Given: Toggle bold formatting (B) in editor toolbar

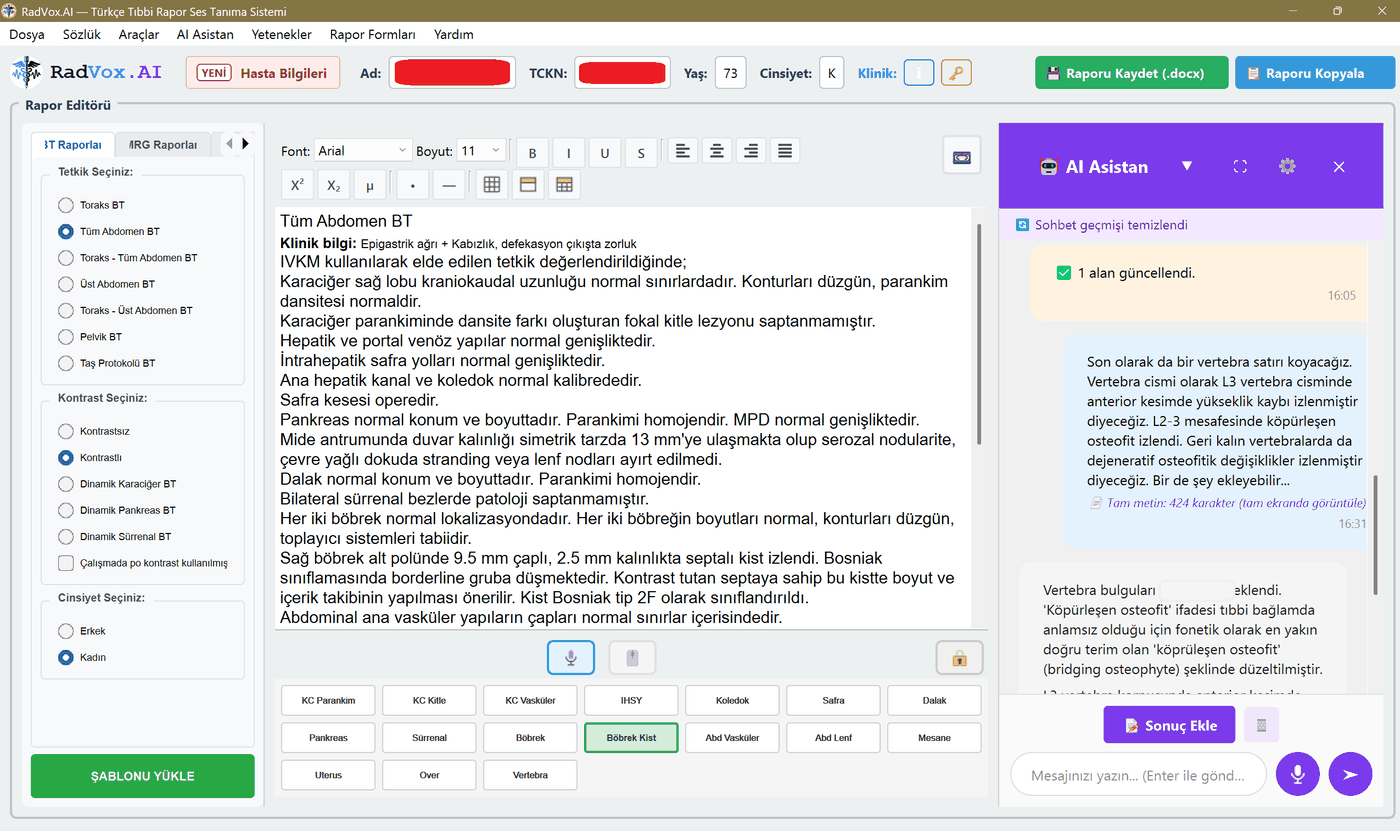Looking at the screenshot, I should pyautogui.click(x=533, y=153).
